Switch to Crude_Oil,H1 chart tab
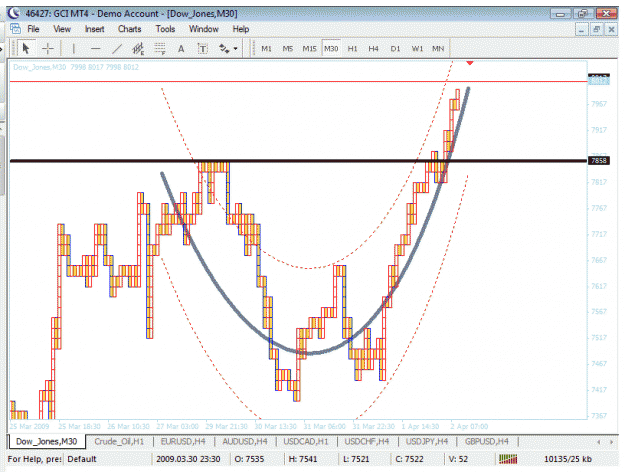The height and width of the screenshot is (472, 625). tap(119, 441)
